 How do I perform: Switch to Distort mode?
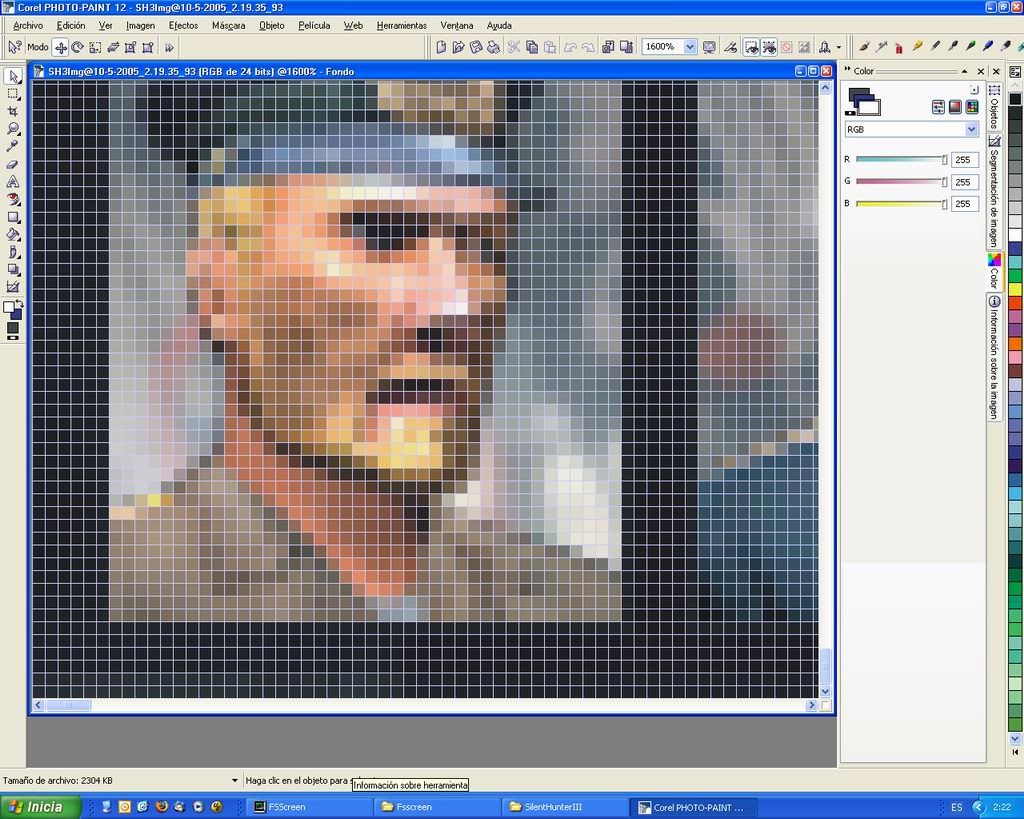pos(131,47)
